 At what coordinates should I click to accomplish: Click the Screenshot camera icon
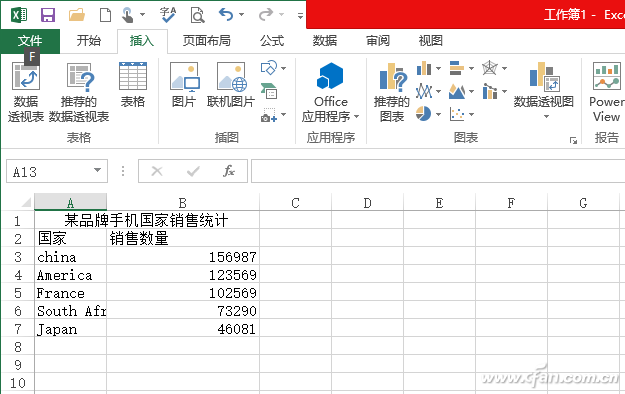269,115
